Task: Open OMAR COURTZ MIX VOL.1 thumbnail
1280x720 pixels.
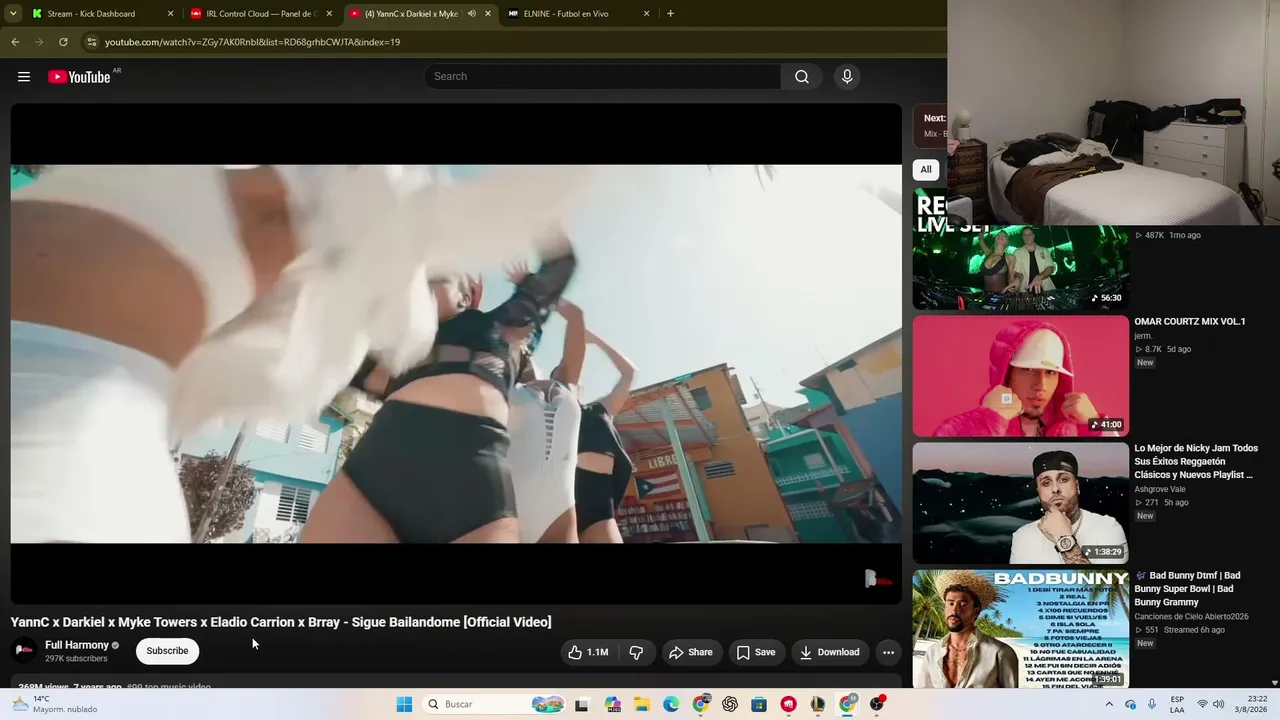Action: pos(1020,376)
